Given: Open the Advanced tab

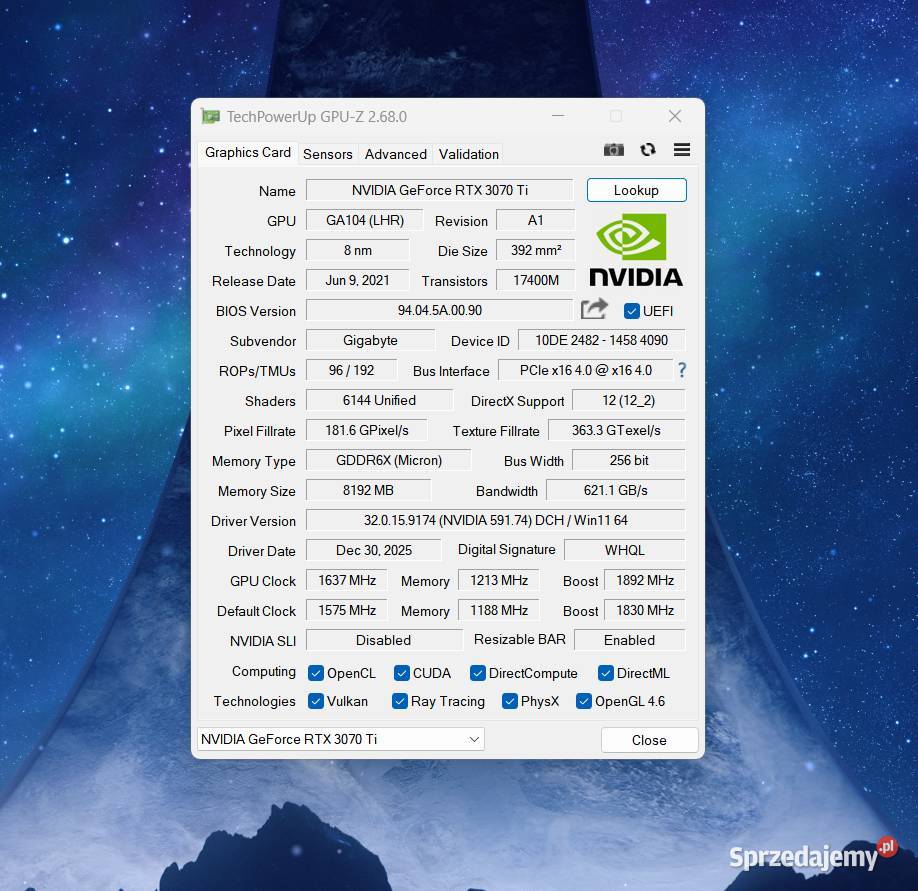Looking at the screenshot, I should (395, 153).
